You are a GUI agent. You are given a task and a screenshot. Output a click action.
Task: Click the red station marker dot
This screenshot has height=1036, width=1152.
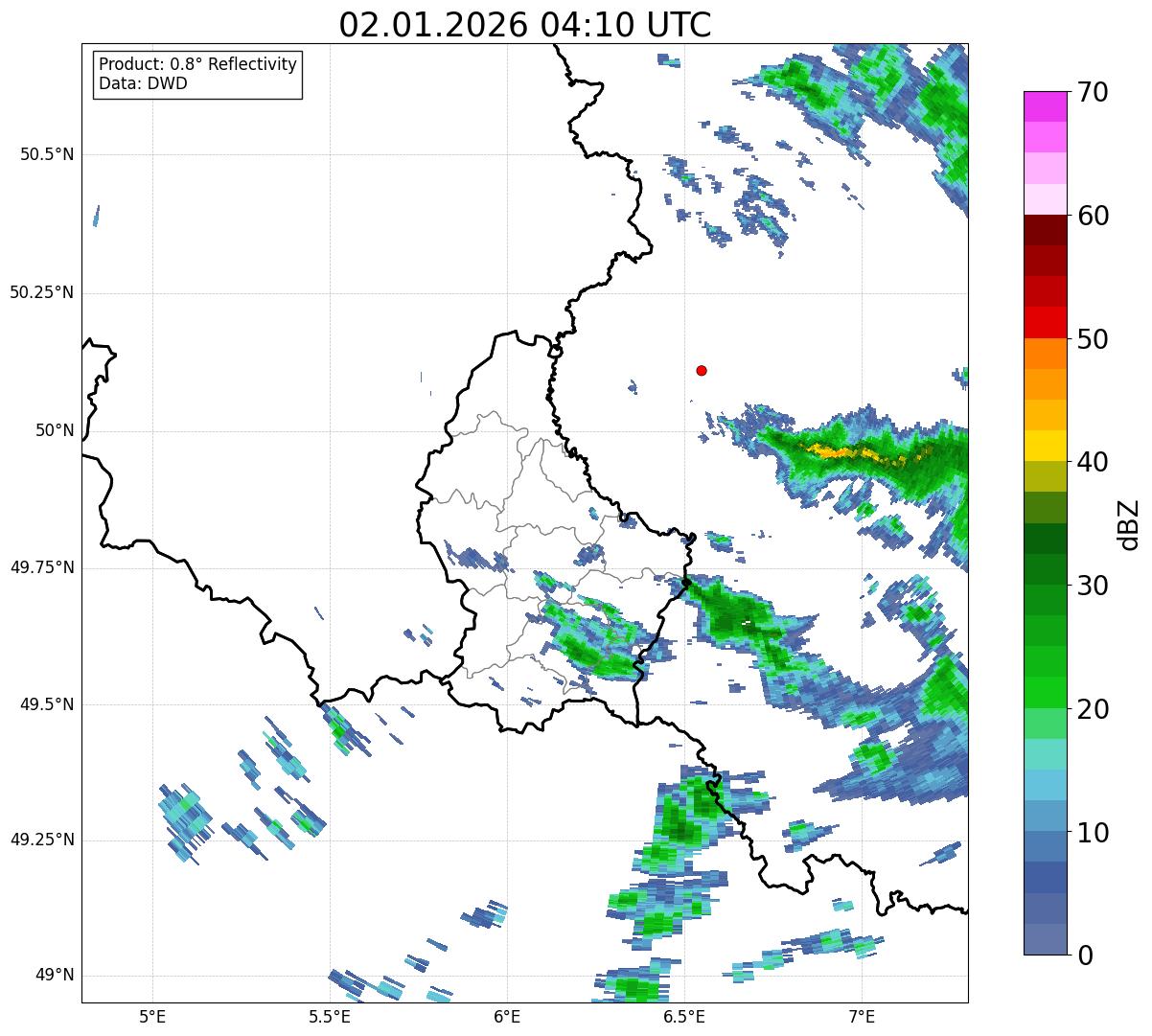click(702, 370)
